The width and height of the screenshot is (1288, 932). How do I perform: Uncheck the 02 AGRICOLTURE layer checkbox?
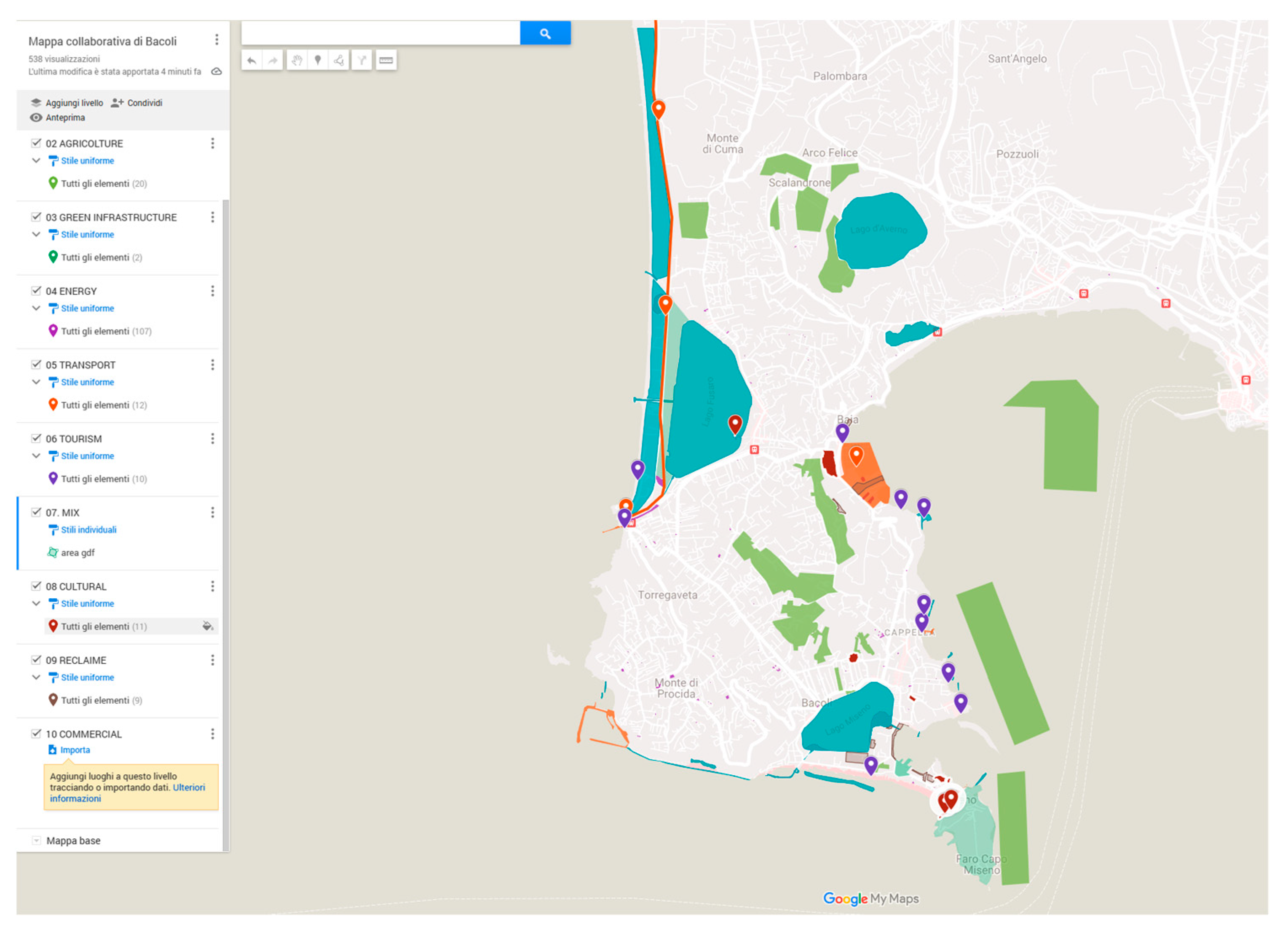tap(36, 143)
